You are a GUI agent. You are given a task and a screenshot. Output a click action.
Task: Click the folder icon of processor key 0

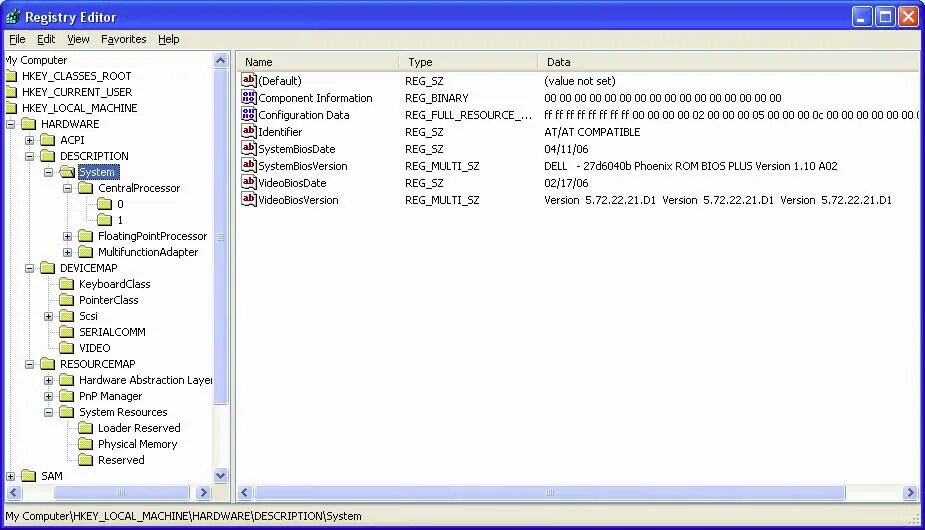pos(105,204)
